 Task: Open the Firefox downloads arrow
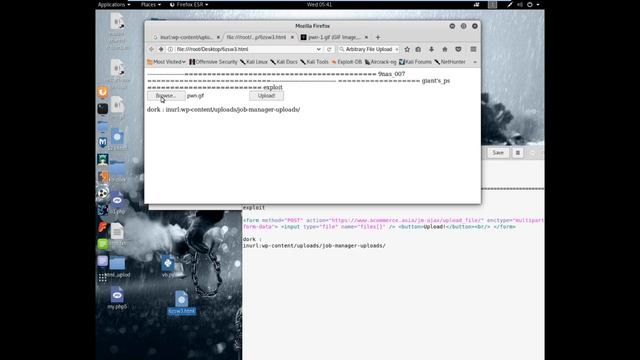click(x=431, y=49)
